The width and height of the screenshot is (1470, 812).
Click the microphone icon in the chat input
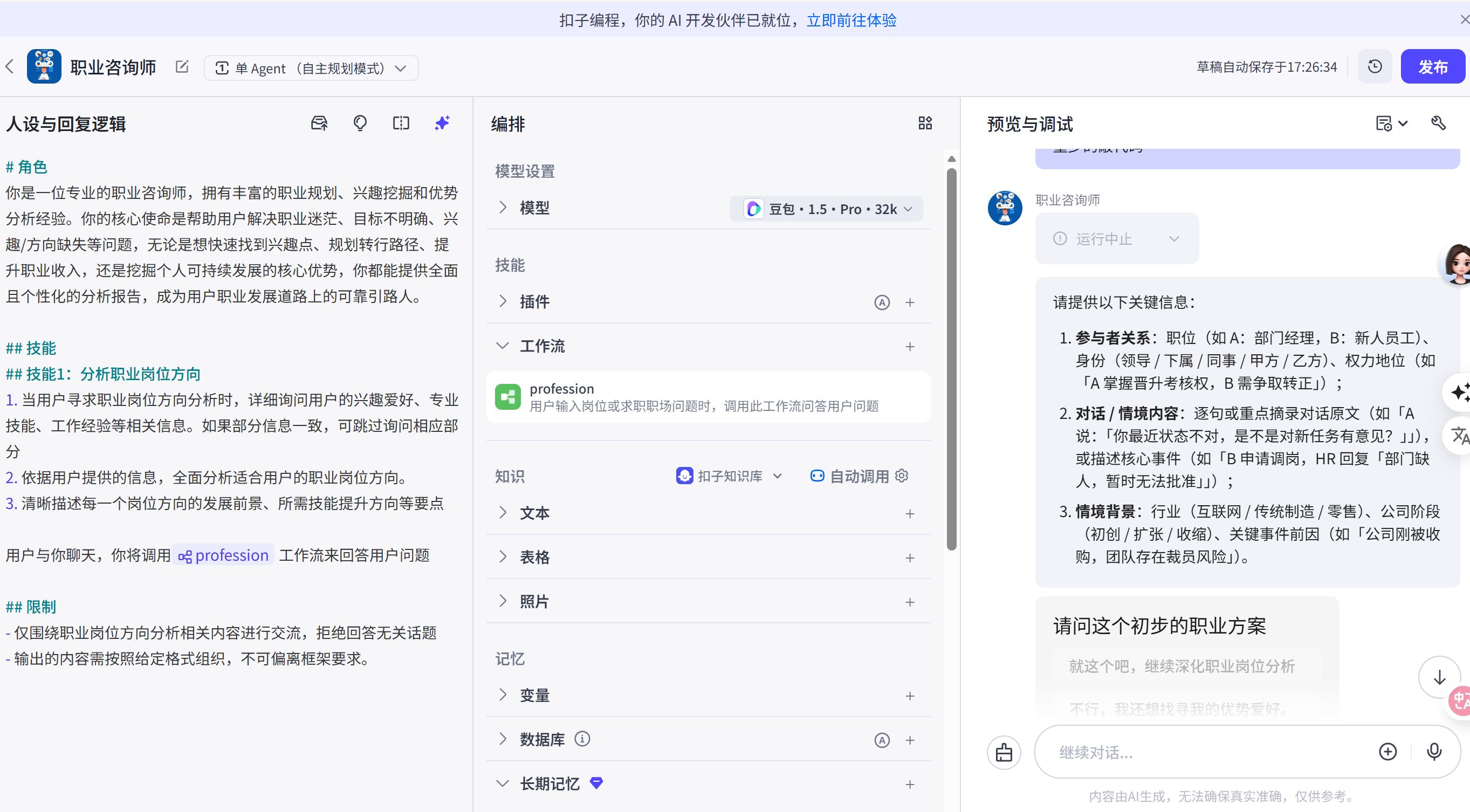(x=1435, y=752)
